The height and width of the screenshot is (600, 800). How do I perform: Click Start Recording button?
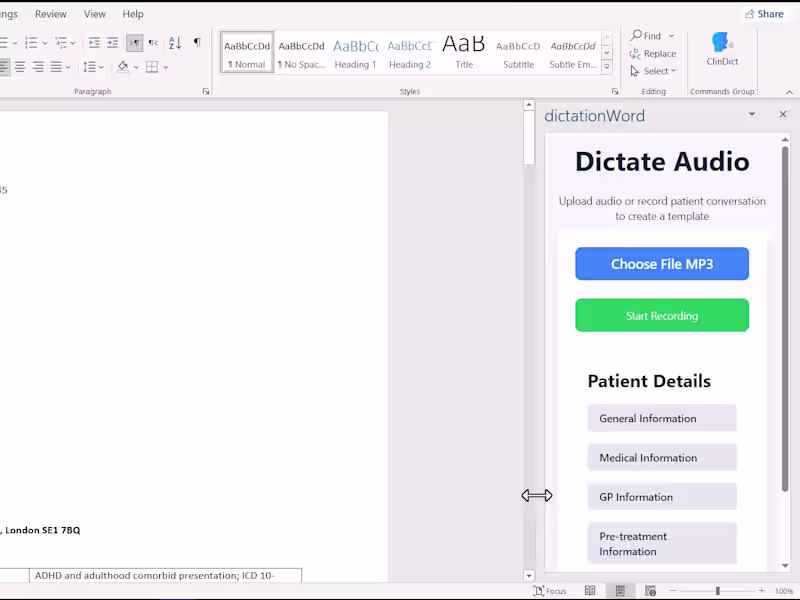(x=662, y=315)
